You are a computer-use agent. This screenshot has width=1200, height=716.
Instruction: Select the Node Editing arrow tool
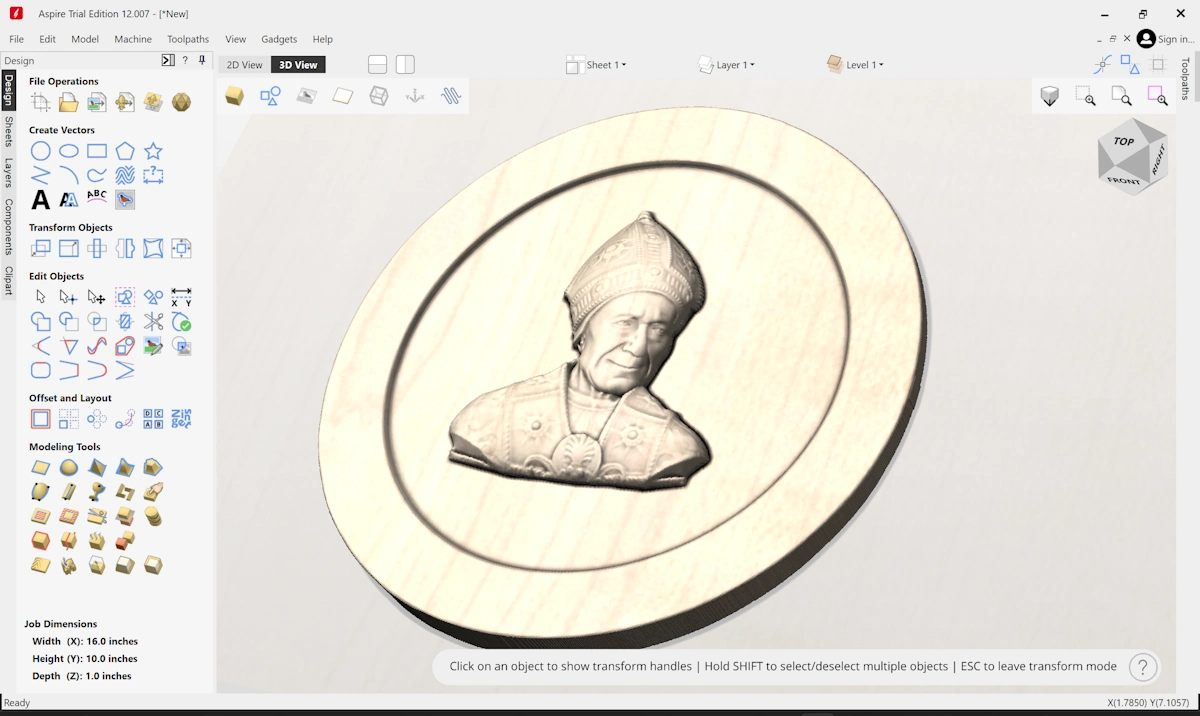(x=68, y=296)
